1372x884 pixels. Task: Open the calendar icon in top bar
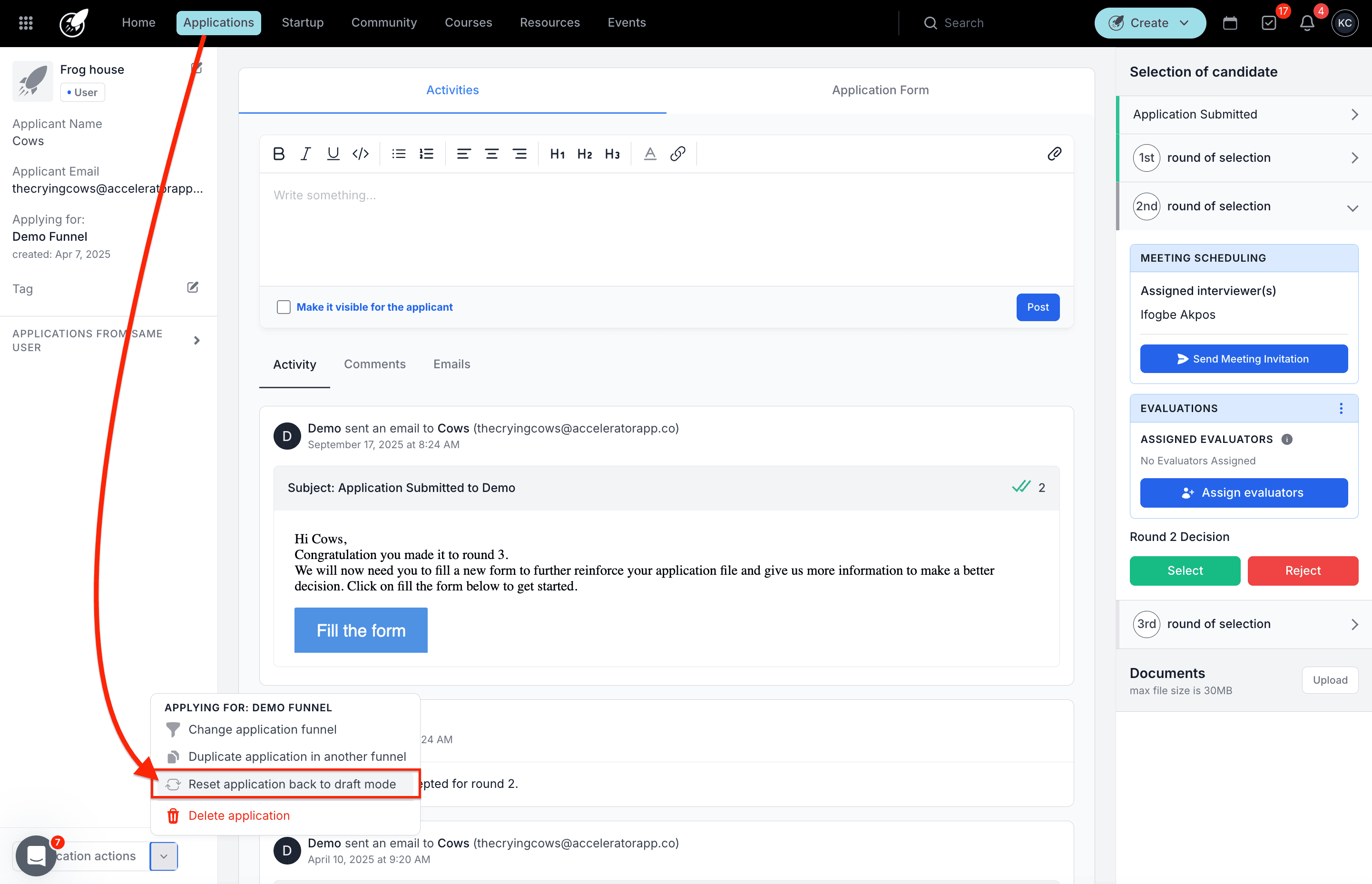1230,23
